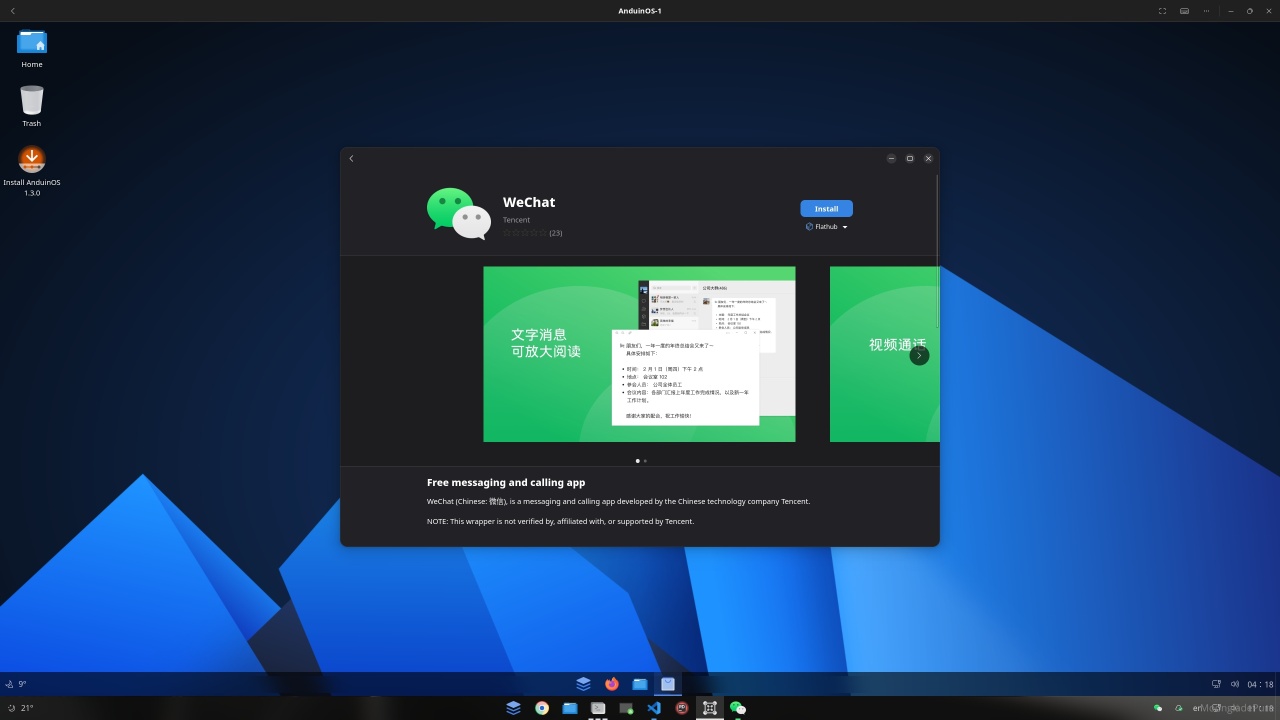Open the first WeChat screenshot thumbnail
The image size is (1280, 720).
tap(639, 354)
